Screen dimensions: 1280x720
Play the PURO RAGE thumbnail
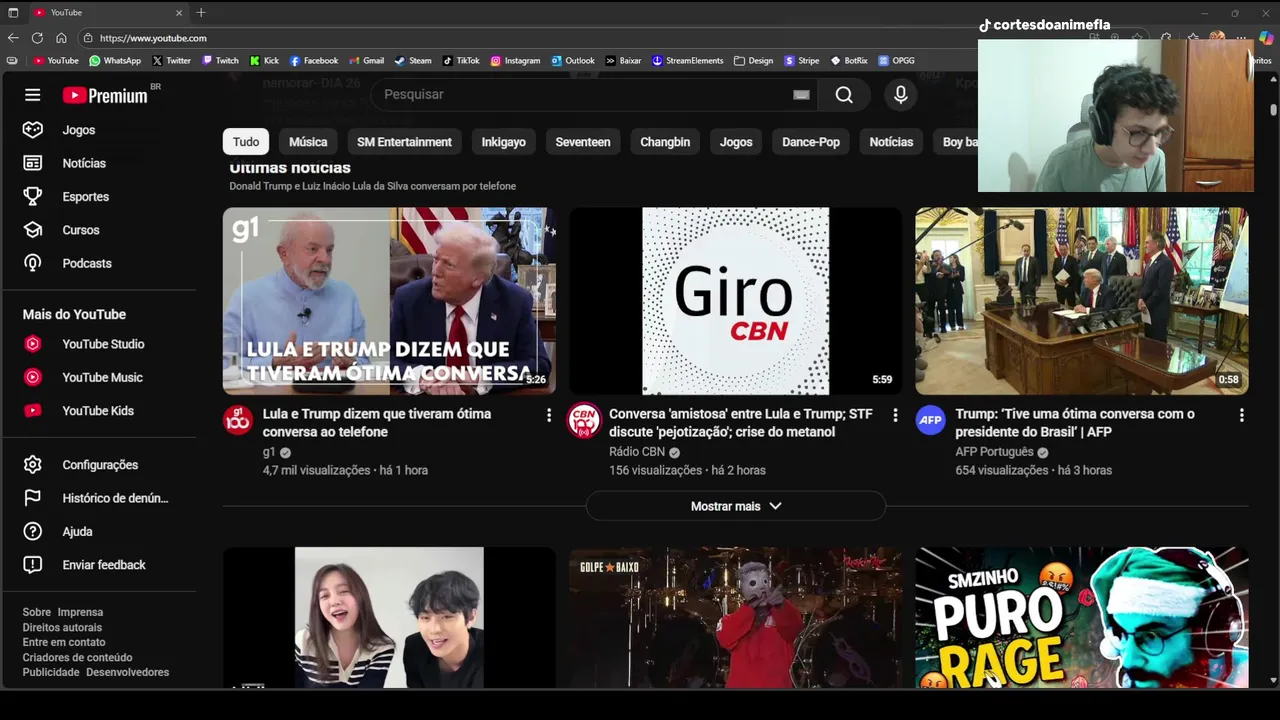1082,617
